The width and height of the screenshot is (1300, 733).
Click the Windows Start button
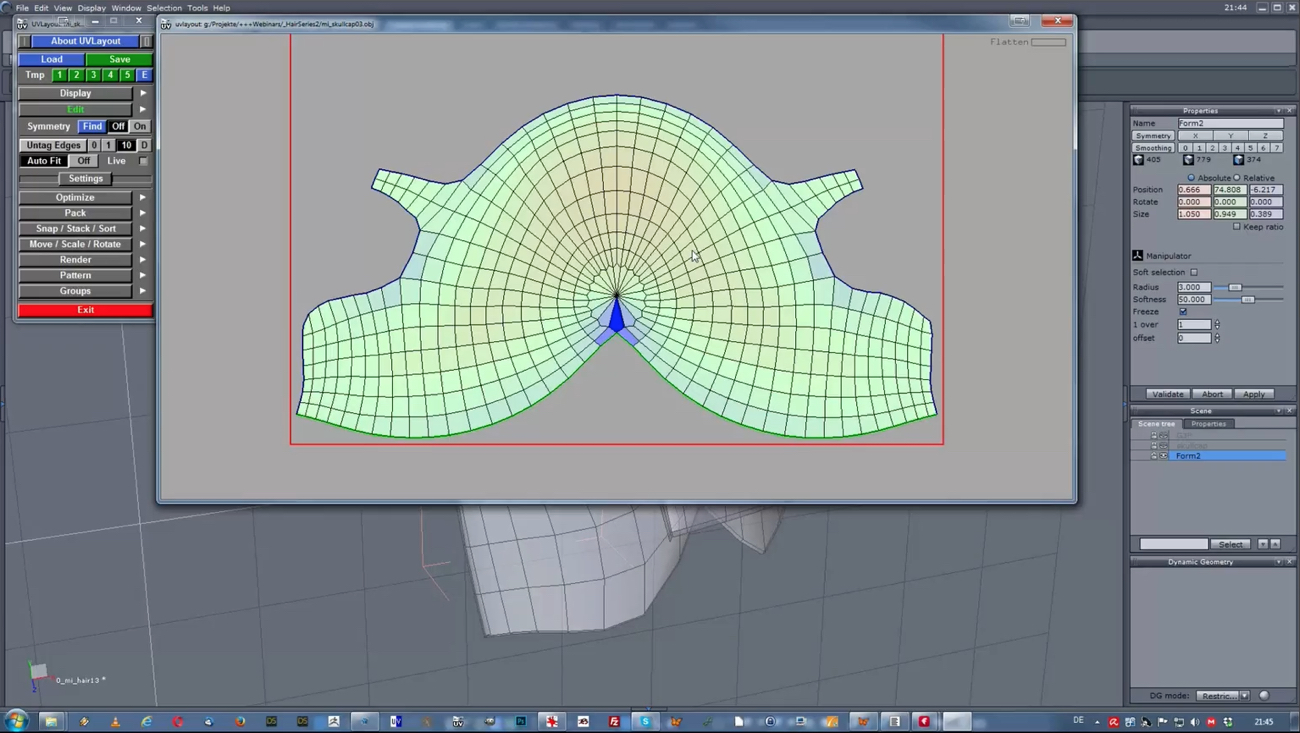tap(16, 721)
